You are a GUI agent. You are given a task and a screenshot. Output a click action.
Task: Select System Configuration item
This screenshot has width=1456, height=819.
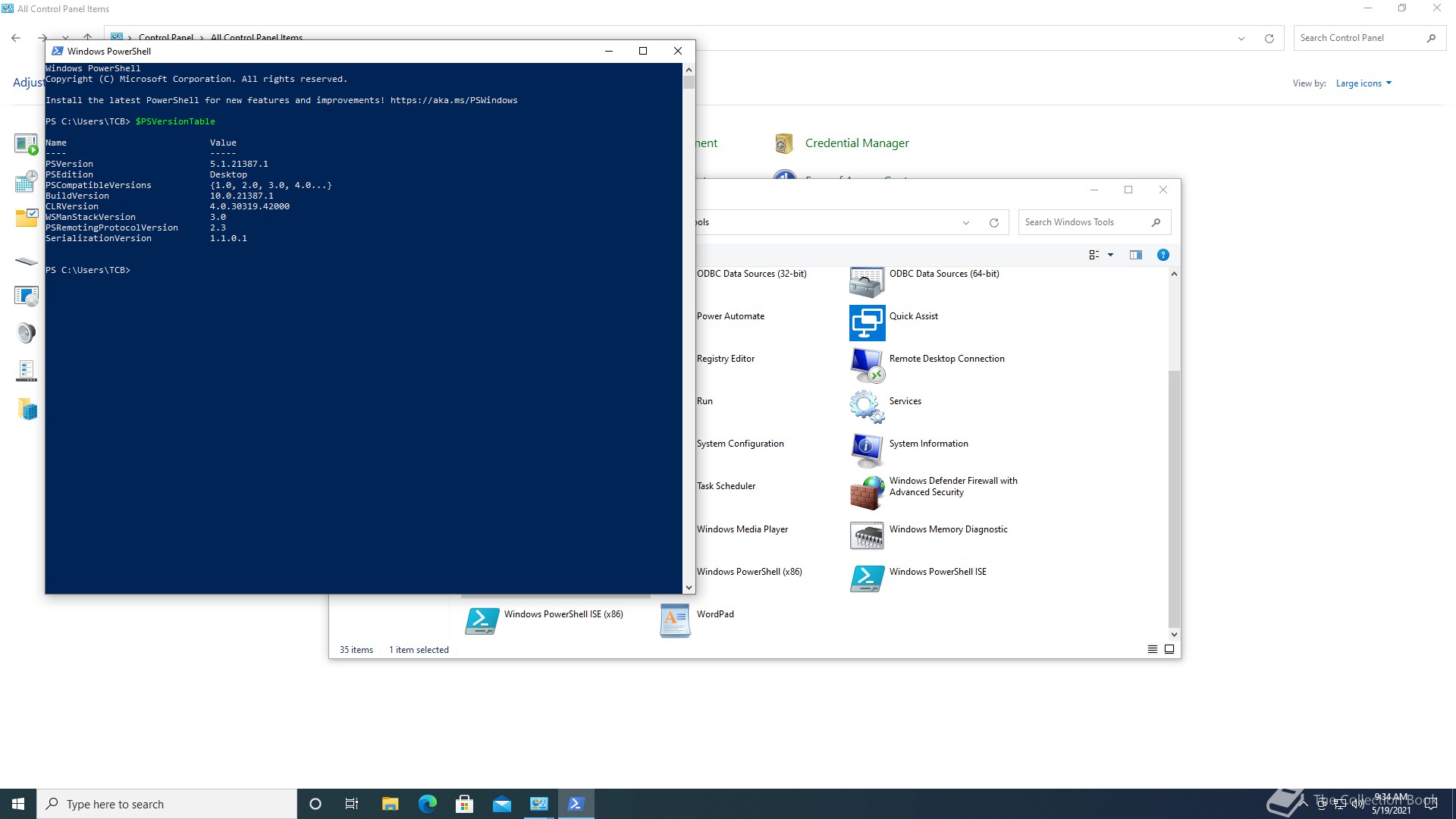[740, 444]
